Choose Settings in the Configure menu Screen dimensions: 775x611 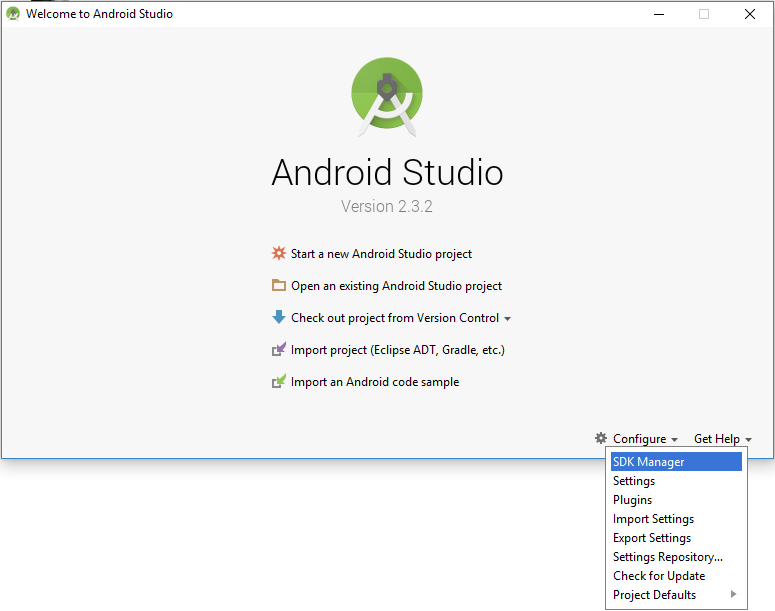[676, 480]
